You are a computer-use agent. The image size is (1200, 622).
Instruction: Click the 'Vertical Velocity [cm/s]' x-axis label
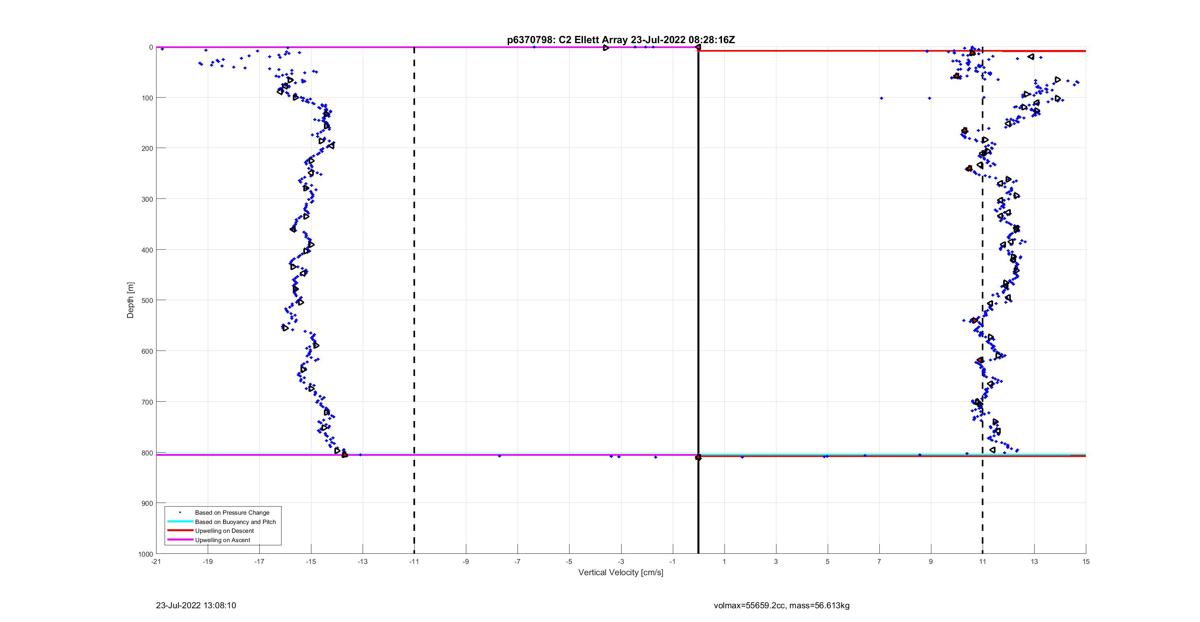coord(621,572)
